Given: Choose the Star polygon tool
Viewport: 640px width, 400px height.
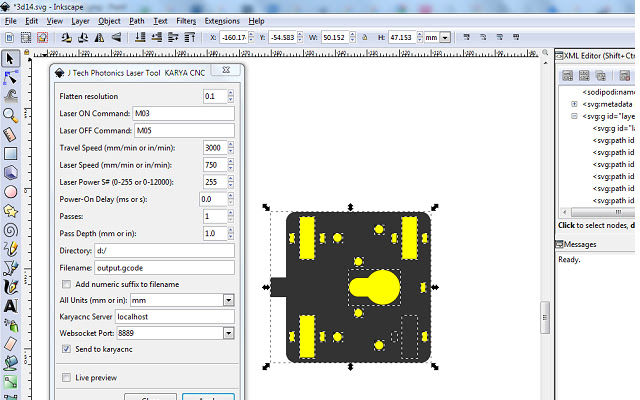Looking at the screenshot, I should click(x=10, y=210).
